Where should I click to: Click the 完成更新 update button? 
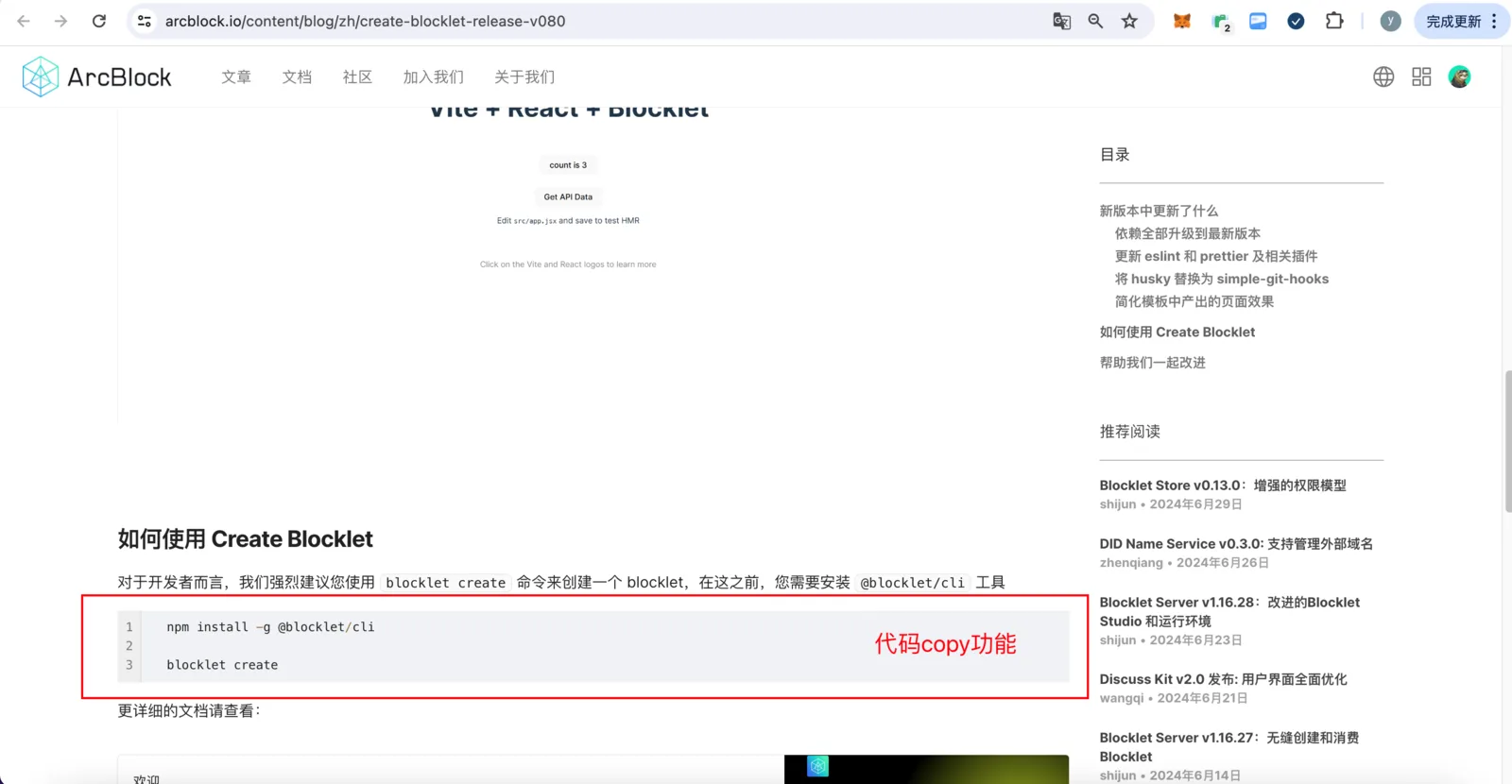pyautogui.click(x=1453, y=21)
